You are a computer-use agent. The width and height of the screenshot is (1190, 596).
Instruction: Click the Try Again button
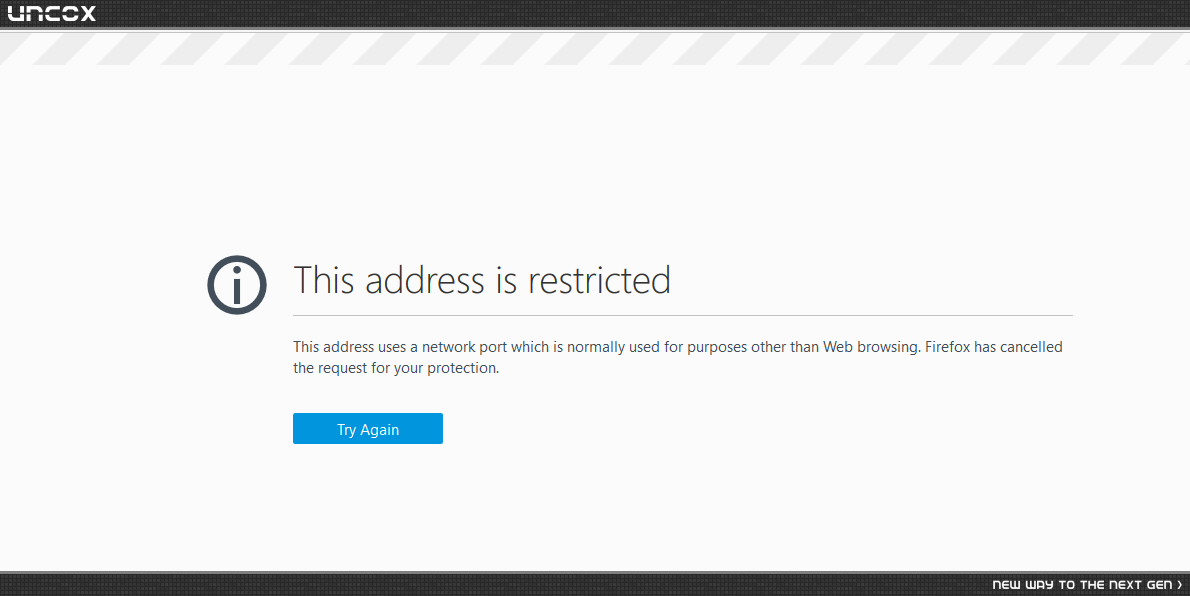pyautogui.click(x=368, y=429)
